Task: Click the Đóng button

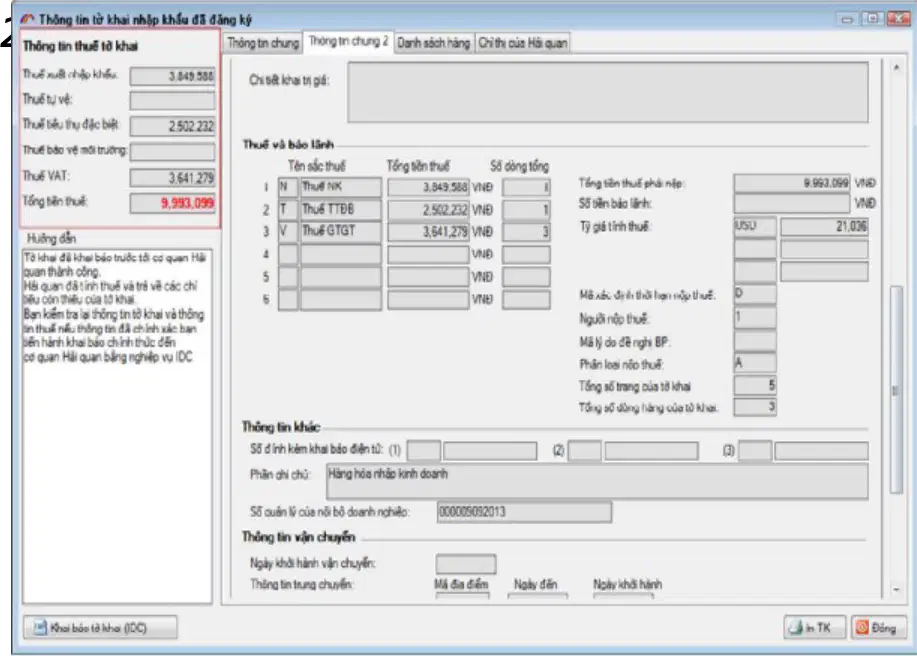Action: click(878, 628)
